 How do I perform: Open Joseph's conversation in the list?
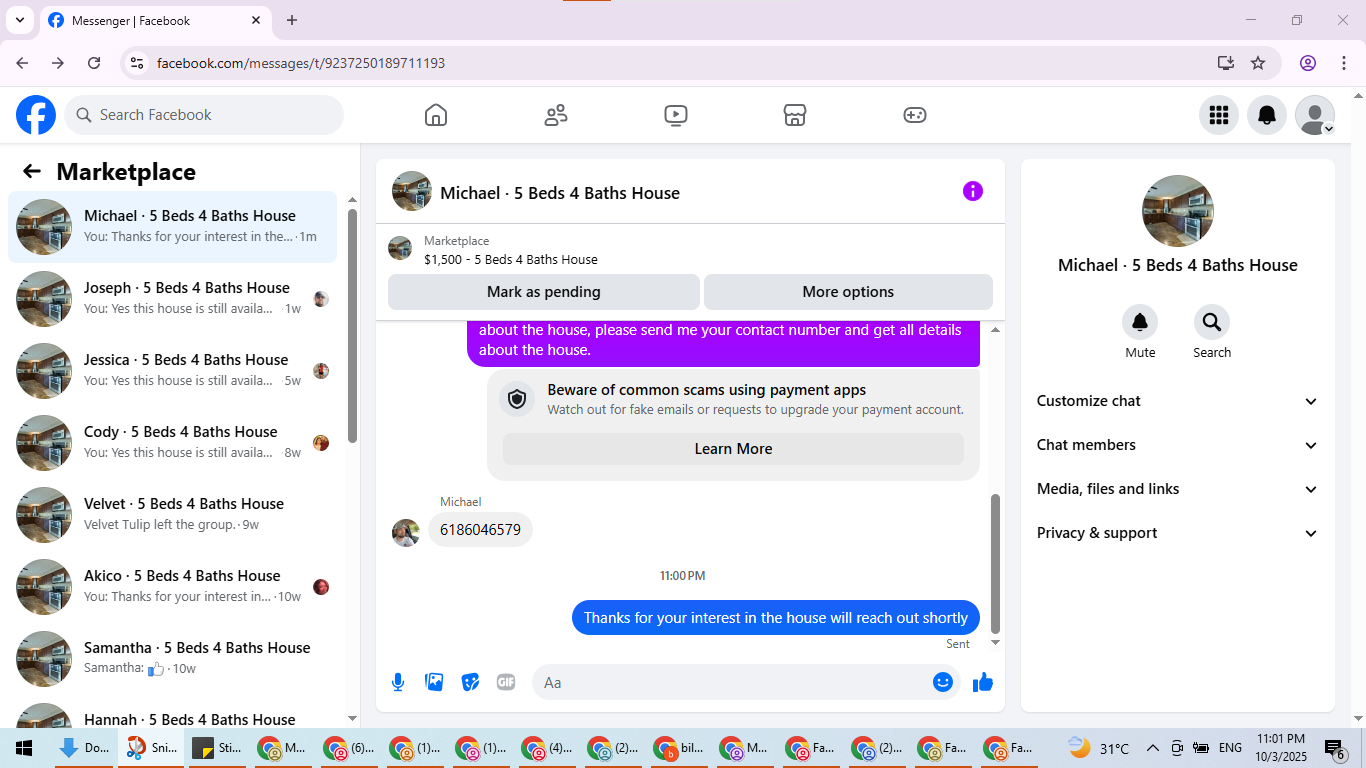pyautogui.click(x=172, y=299)
